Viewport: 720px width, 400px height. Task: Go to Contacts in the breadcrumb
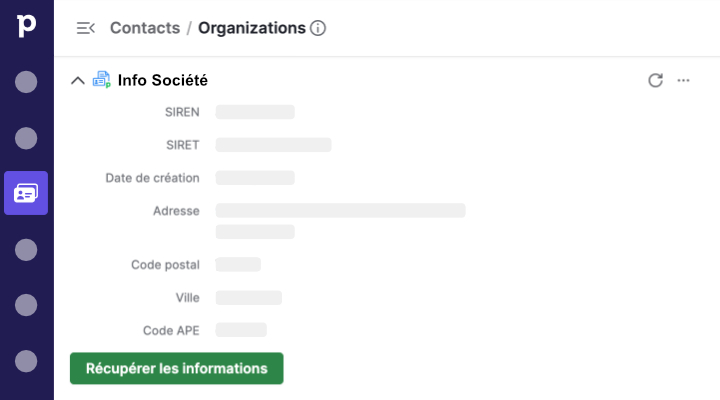pos(145,28)
